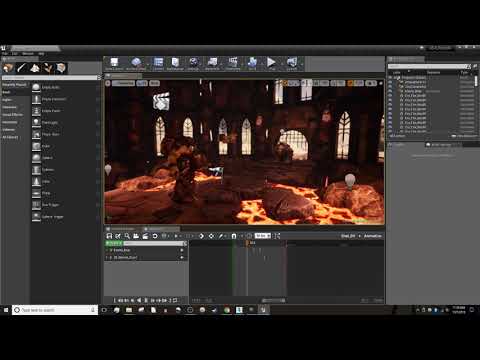Toggle eye icon of third outliner row
Viewport: 480px width, 360px height.
click(x=390, y=86)
